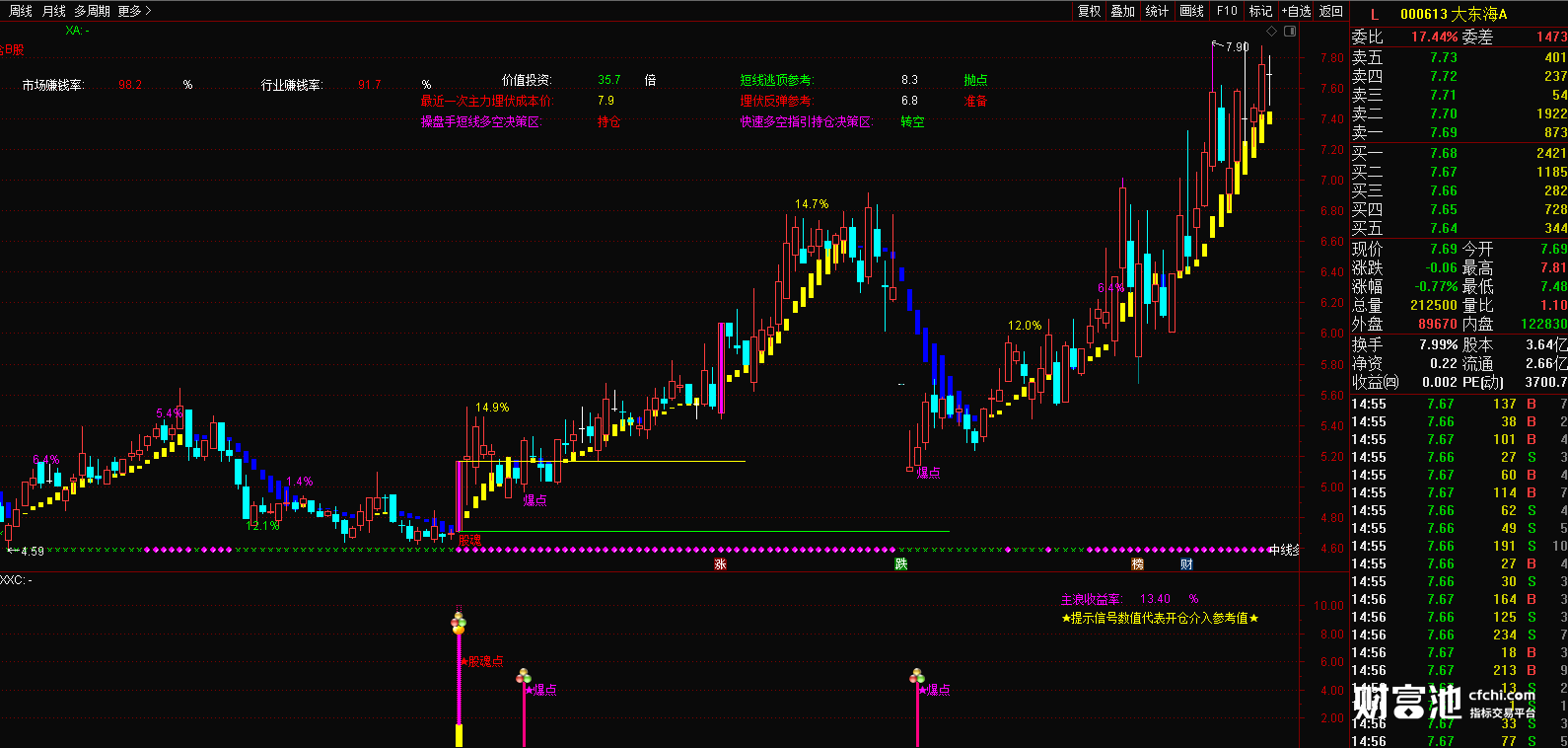Select the 卖一 ask row at 7.69
This screenshot has width=1568, height=748.
tap(1459, 132)
